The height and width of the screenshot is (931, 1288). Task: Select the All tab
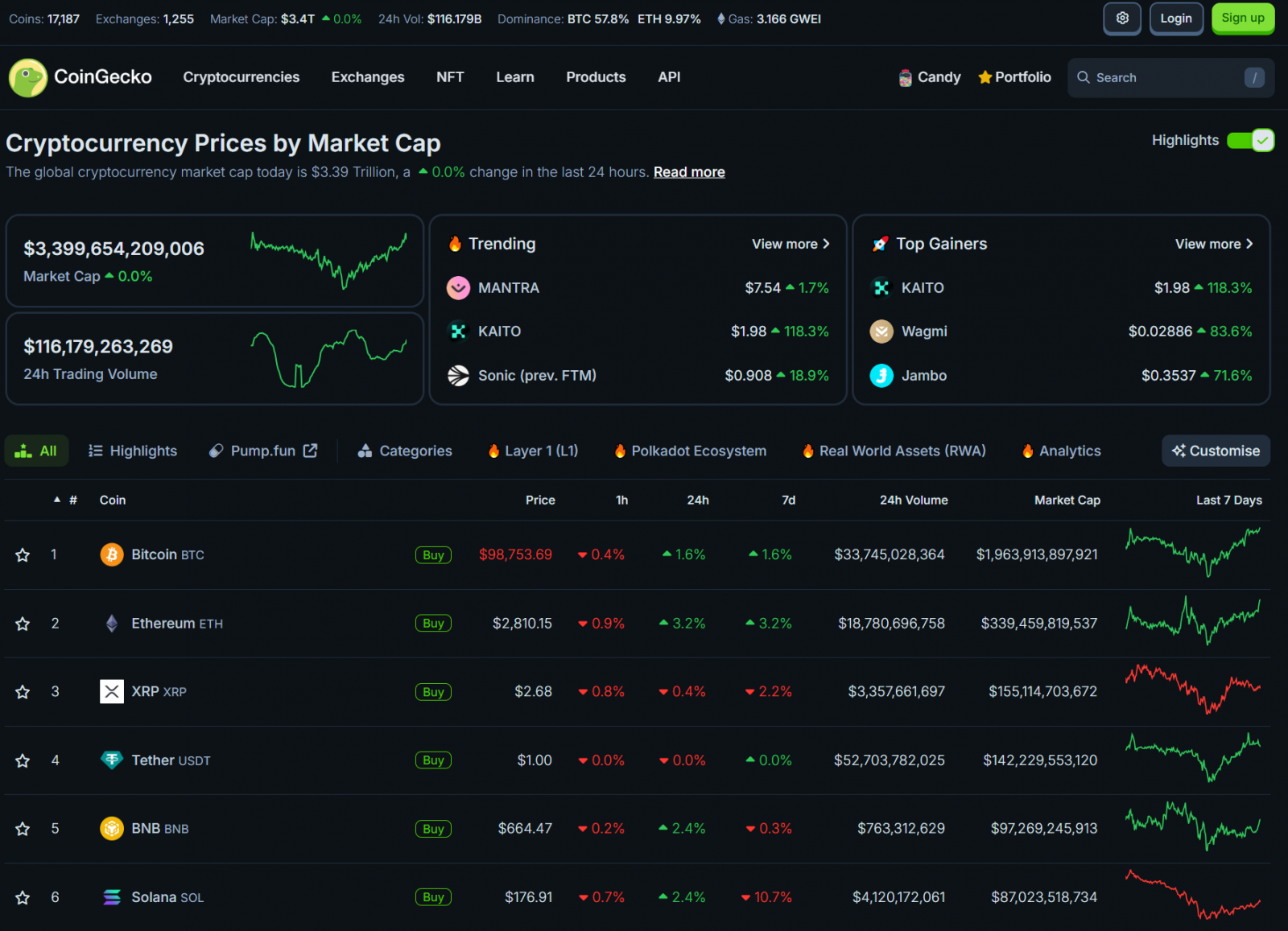pyautogui.click(x=36, y=451)
